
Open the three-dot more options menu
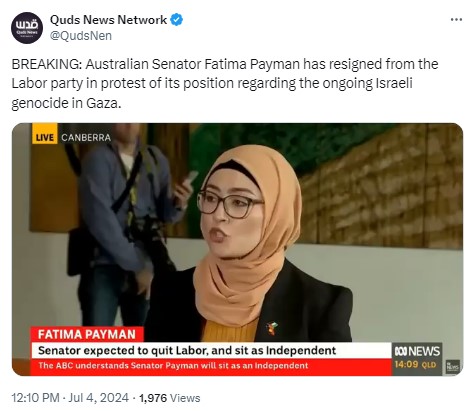pyautogui.click(x=456, y=20)
